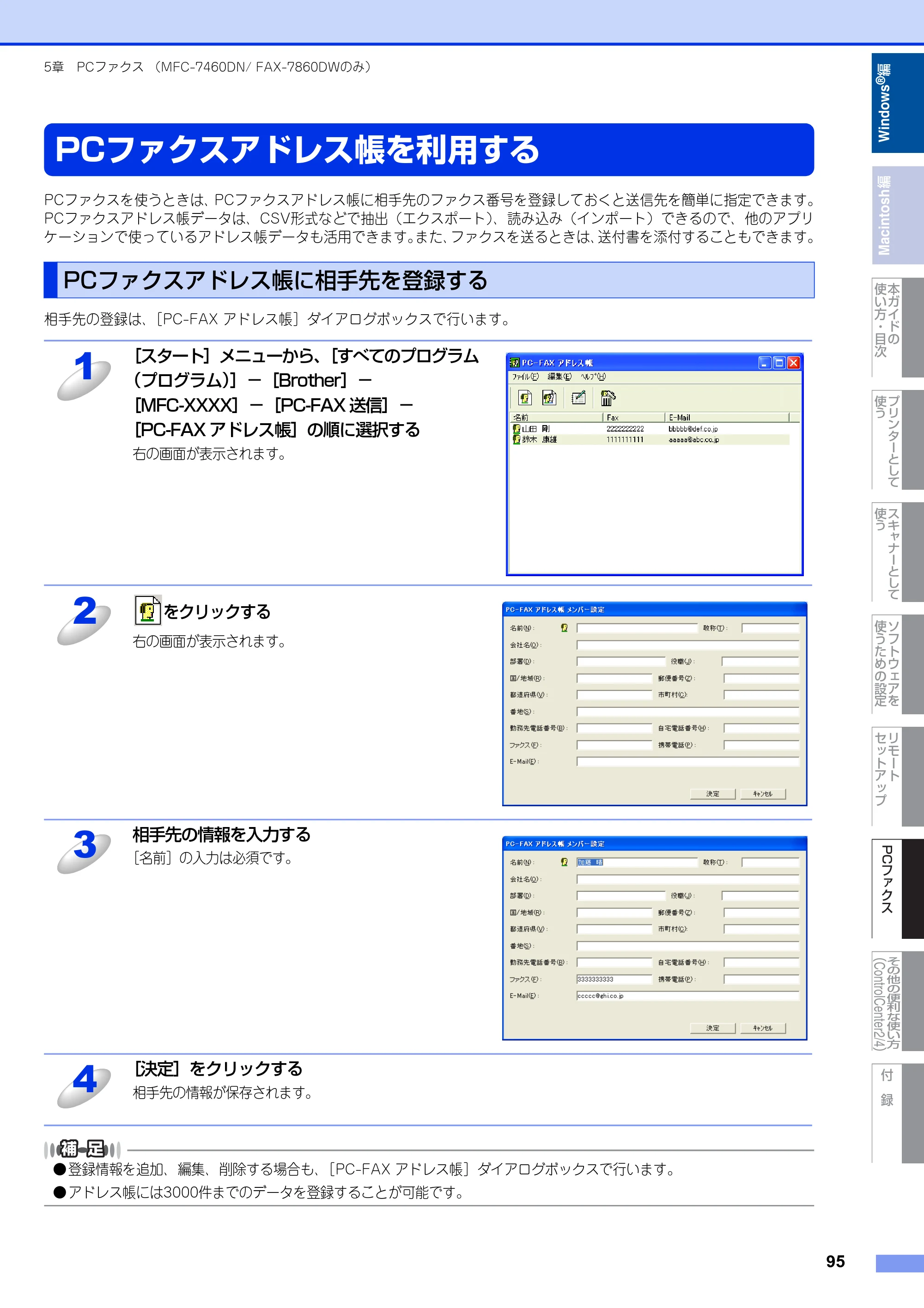Click the edit entry notepad-and-pen toolbar icon
The image size is (924, 1308).
coord(578,397)
